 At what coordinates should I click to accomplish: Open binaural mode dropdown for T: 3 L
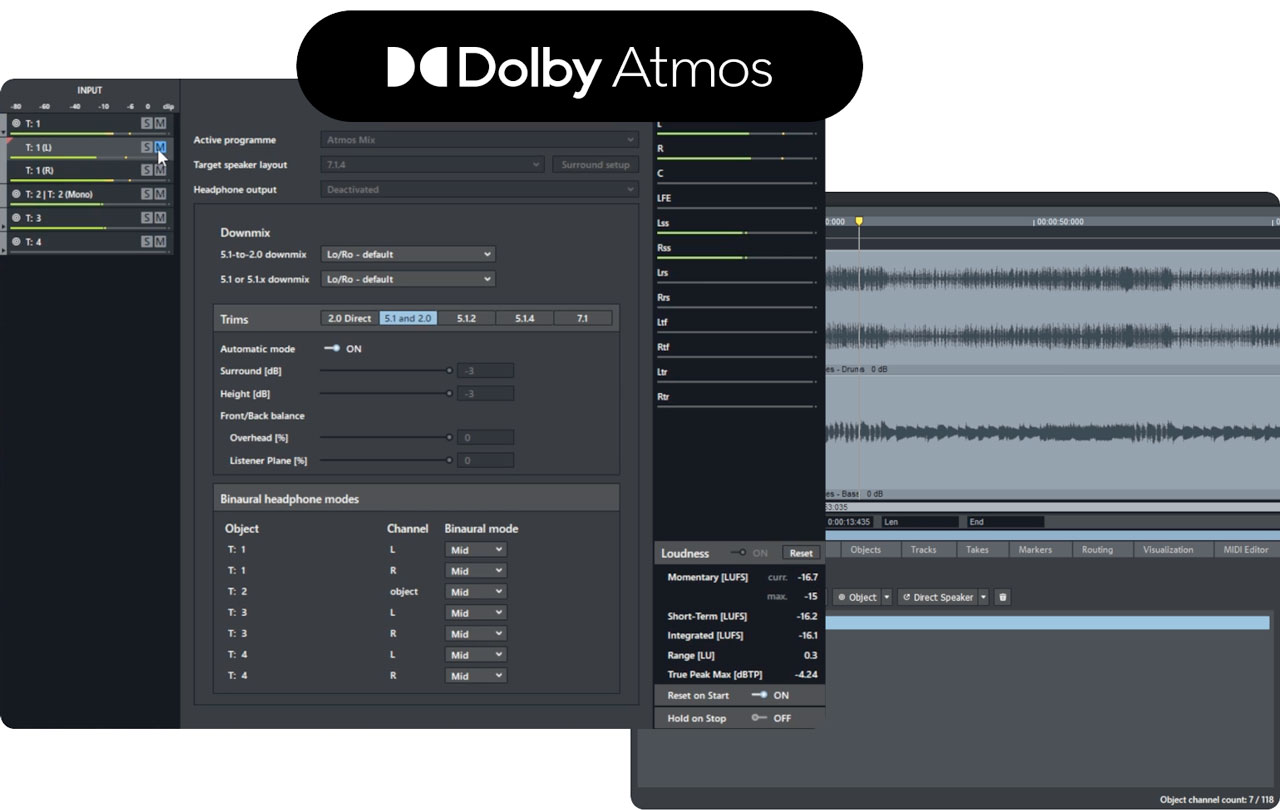[x=476, y=613]
